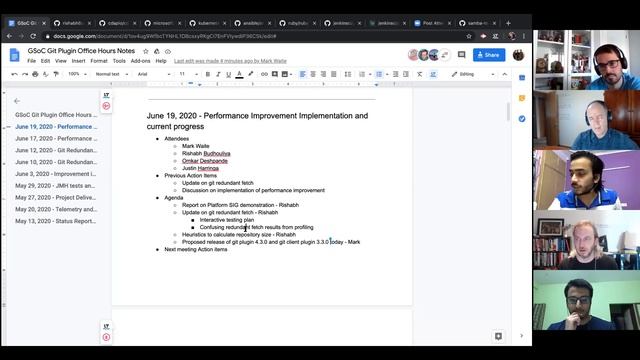Star the document title
640x360 pixels.
pos(145,51)
